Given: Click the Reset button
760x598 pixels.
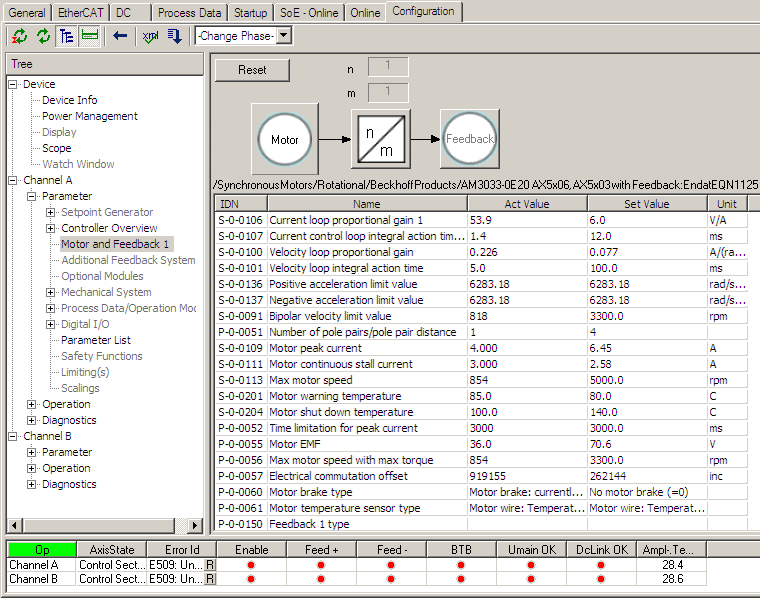Looking at the screenshot, I should pyautogui.click(x=252, y=70).
